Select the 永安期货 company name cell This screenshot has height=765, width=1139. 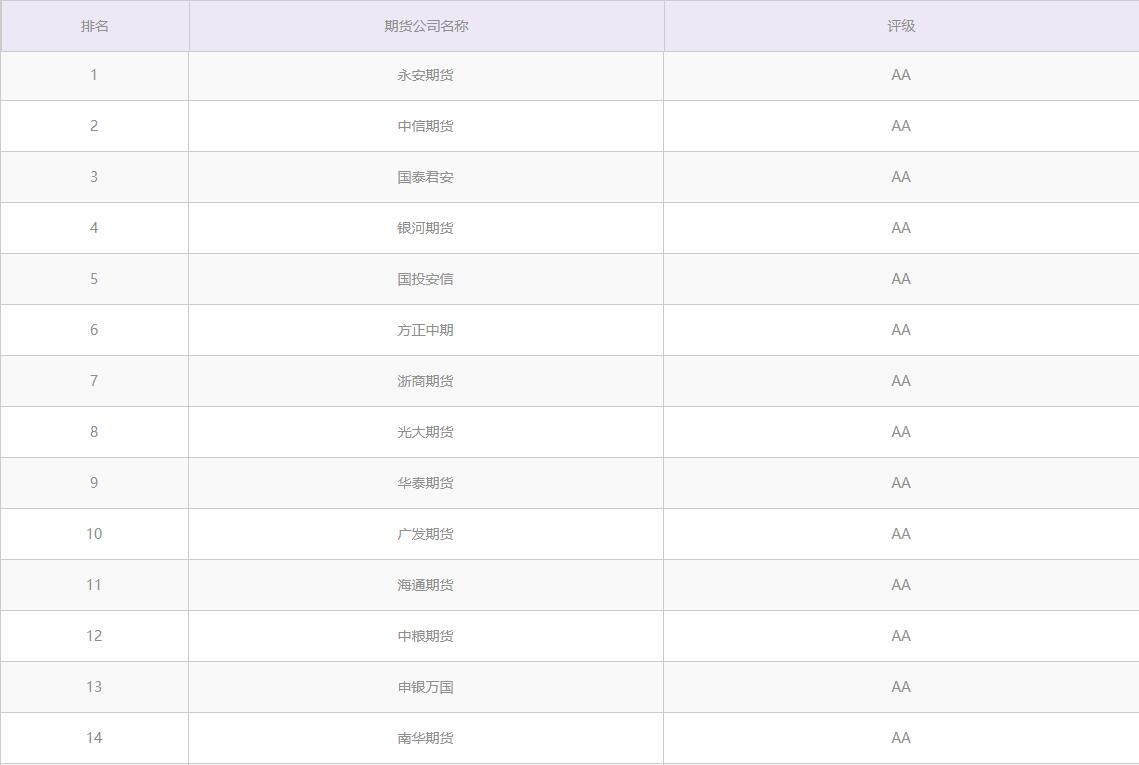[x=426, y=76]
